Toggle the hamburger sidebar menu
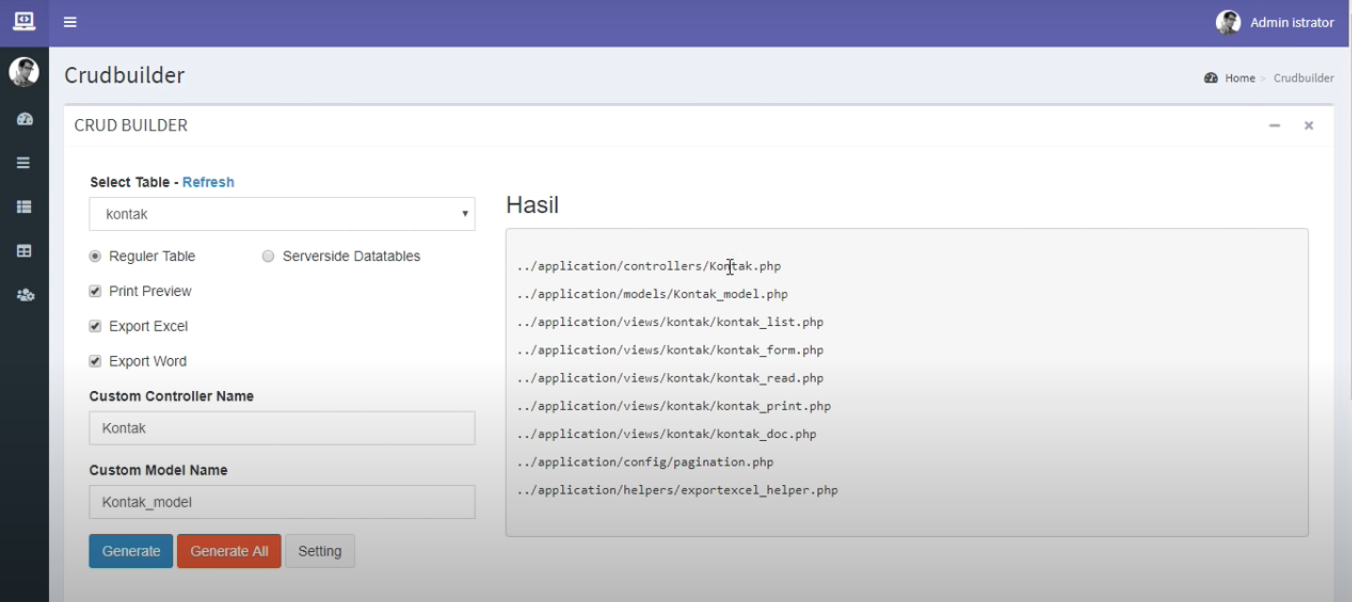1352x602 pixels. click(70, 22)
